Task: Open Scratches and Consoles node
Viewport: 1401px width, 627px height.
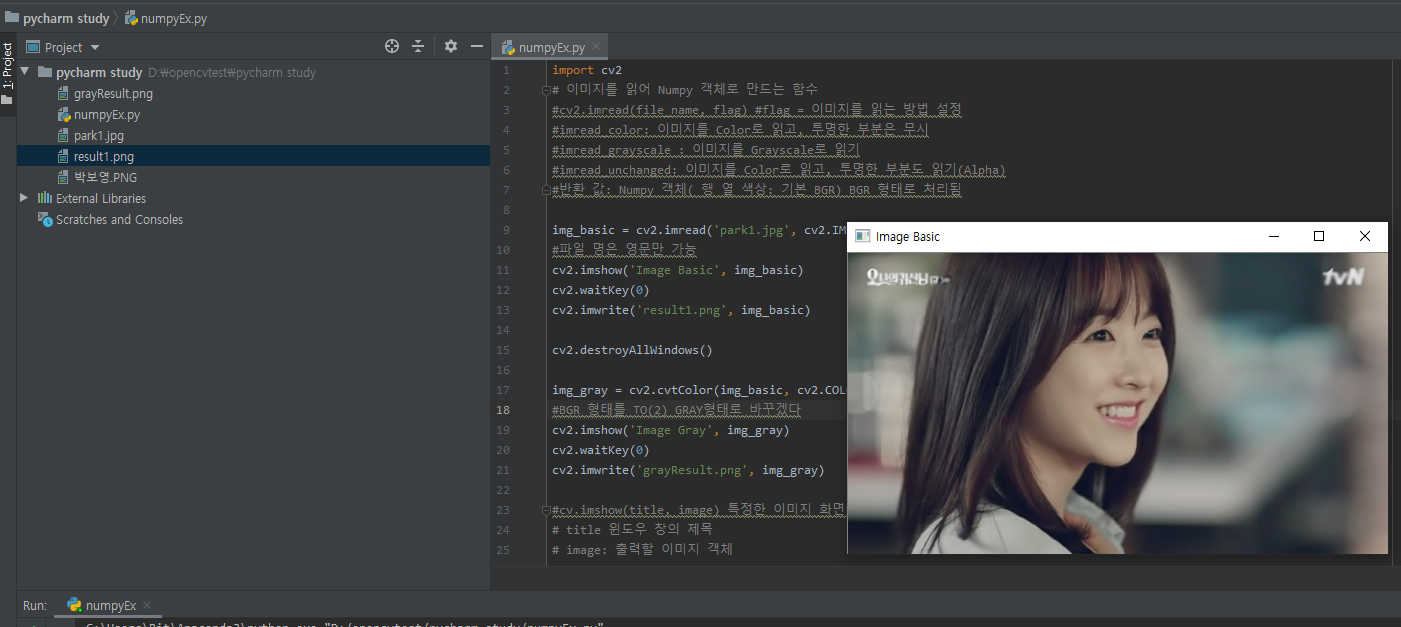Action: point(119,219)
